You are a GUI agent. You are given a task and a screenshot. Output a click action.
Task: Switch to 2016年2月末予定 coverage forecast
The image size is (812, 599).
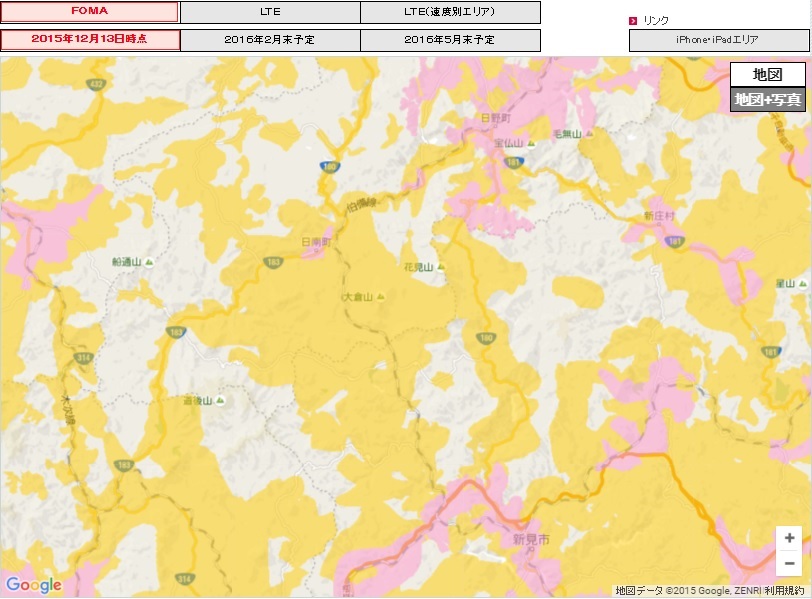coord(270,40)
